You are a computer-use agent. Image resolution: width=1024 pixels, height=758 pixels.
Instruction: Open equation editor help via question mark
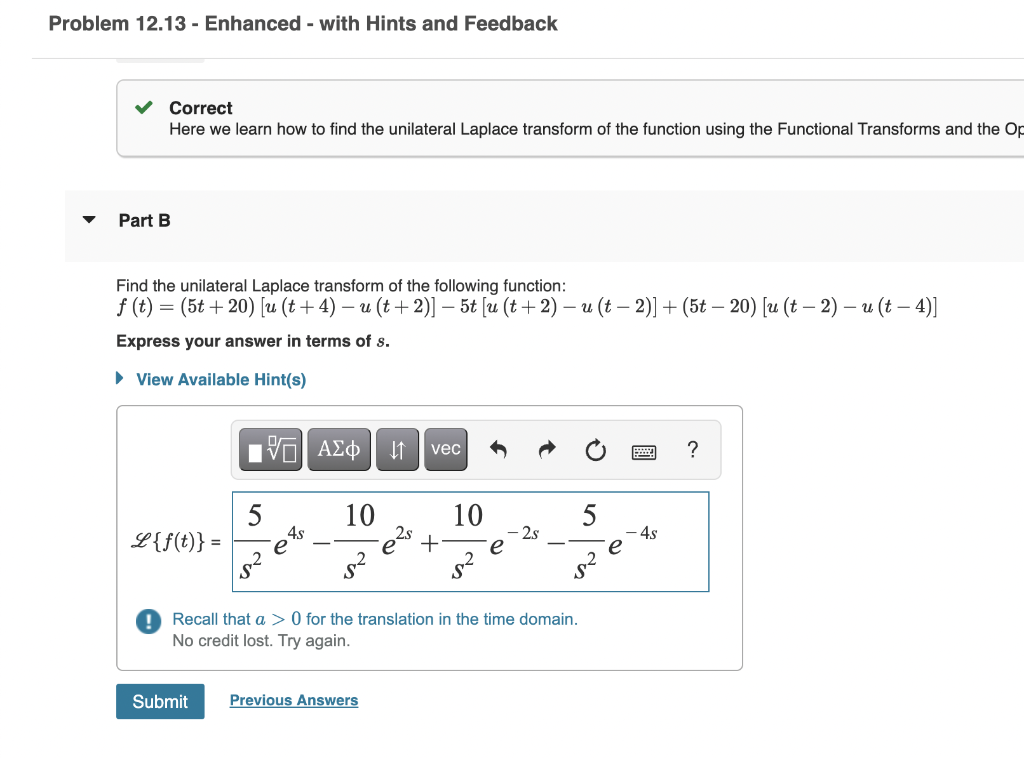pyautogui.click(x=693, y=451)
